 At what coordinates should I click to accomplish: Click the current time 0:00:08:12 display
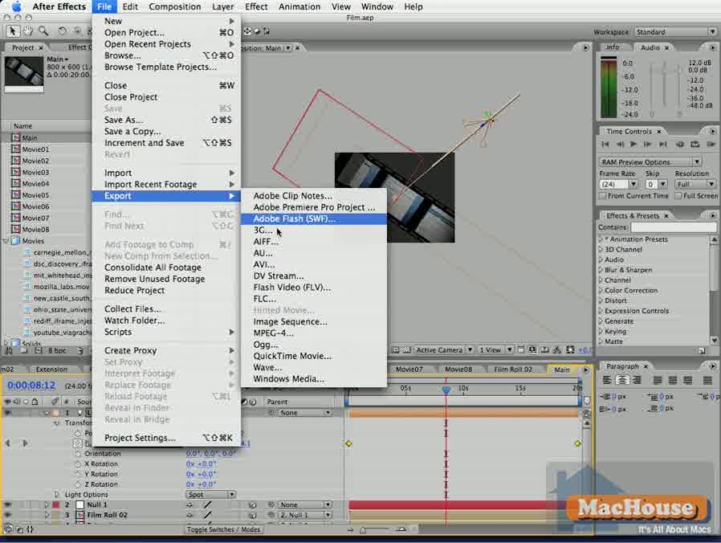(x=31, y=385)
